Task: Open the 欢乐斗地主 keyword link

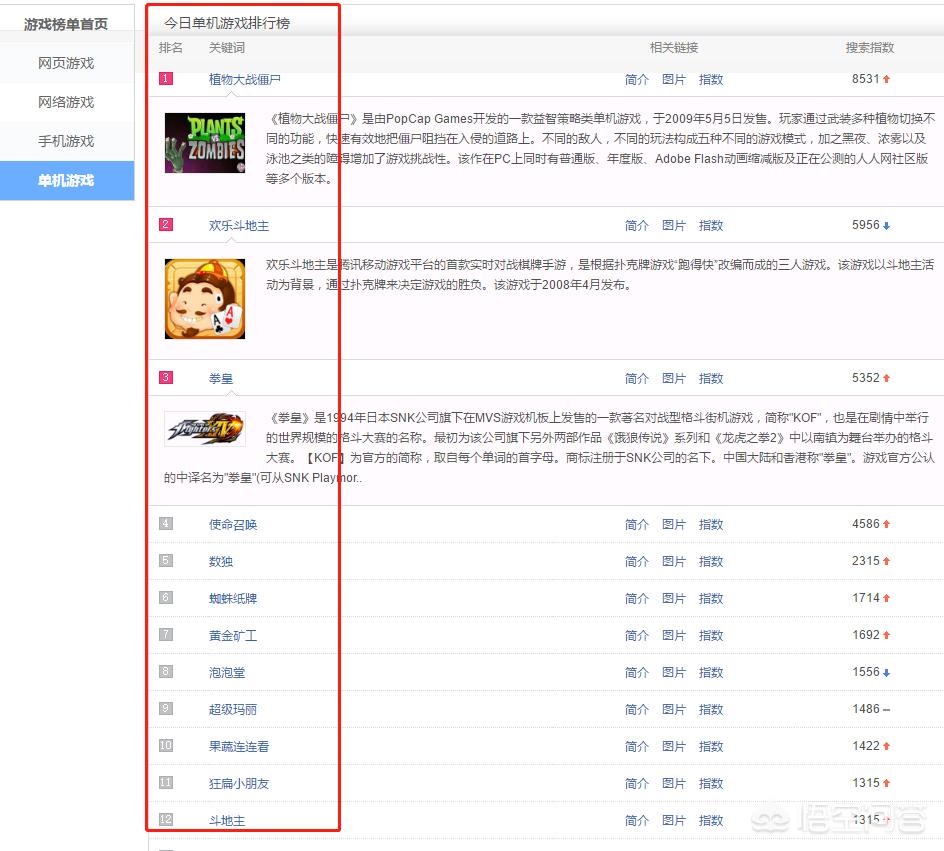Action: tap(238, 226)
